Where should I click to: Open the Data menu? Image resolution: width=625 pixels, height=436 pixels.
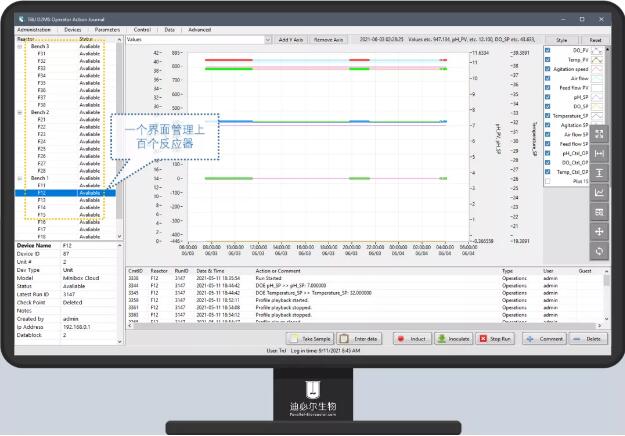169,29
